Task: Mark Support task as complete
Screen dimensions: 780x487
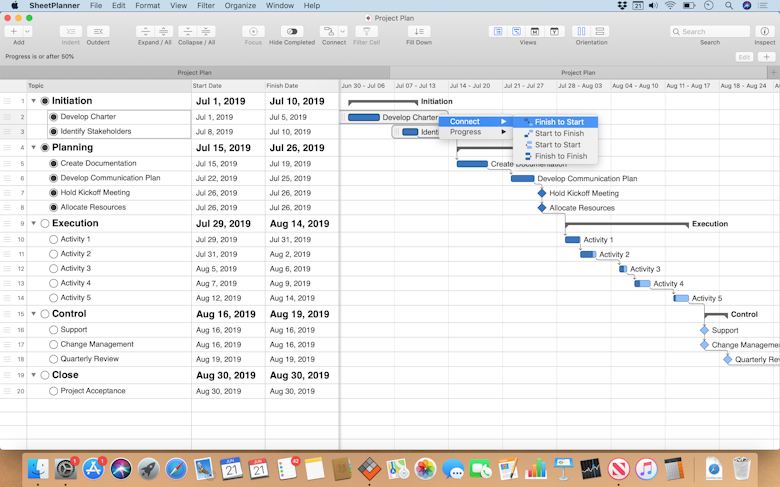Action: pos(54,330)
